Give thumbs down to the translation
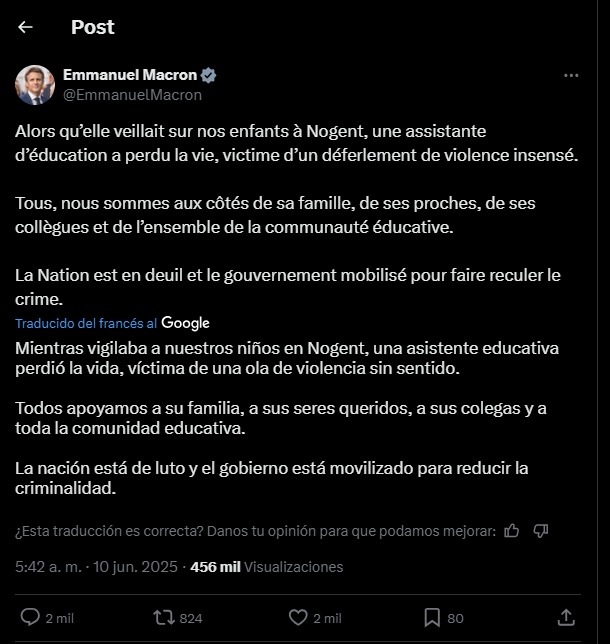The height and width of the screenshot is (644, 610). (x=541, y=531)
